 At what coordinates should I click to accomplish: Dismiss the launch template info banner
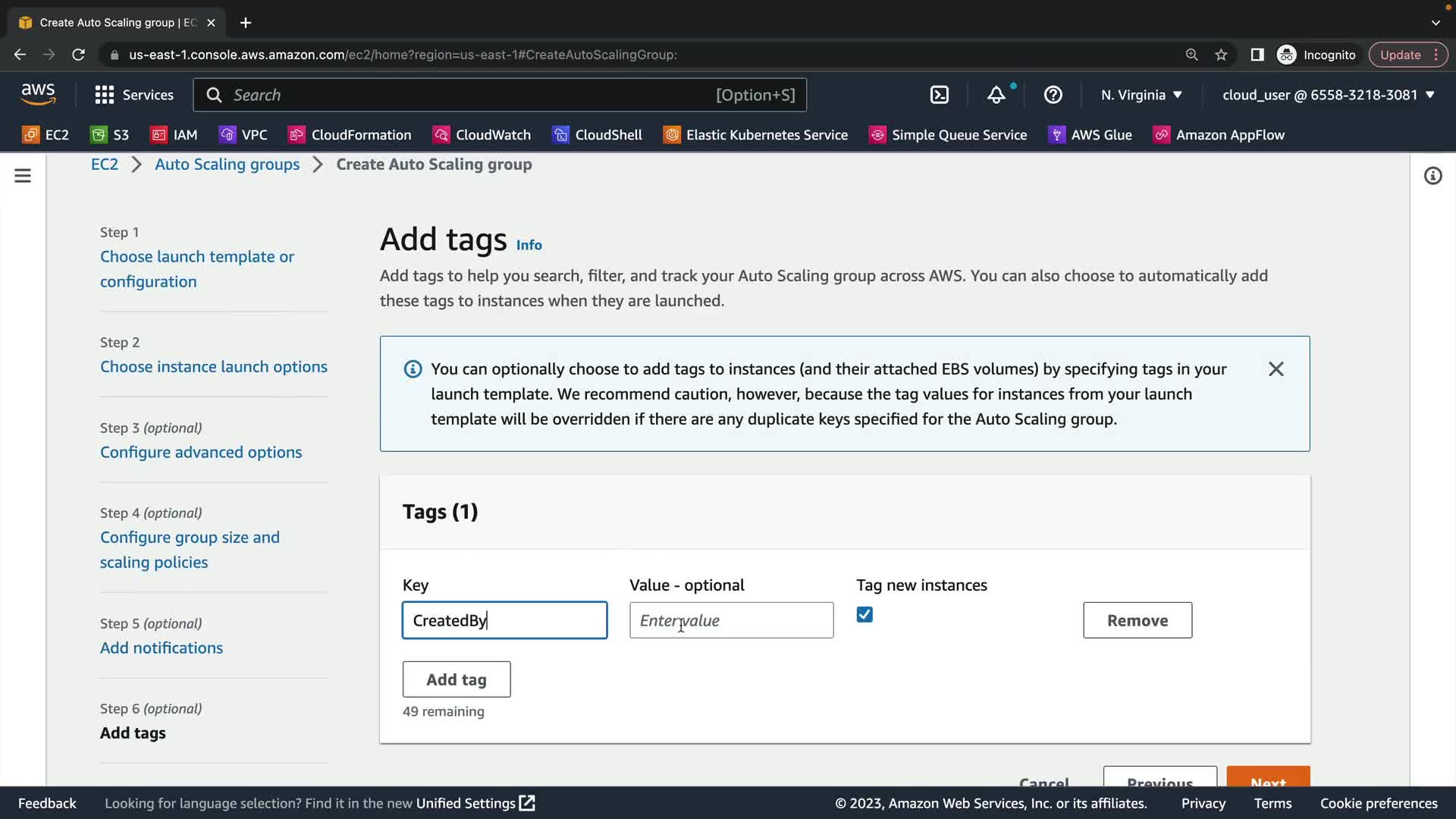coord(1276,369)
